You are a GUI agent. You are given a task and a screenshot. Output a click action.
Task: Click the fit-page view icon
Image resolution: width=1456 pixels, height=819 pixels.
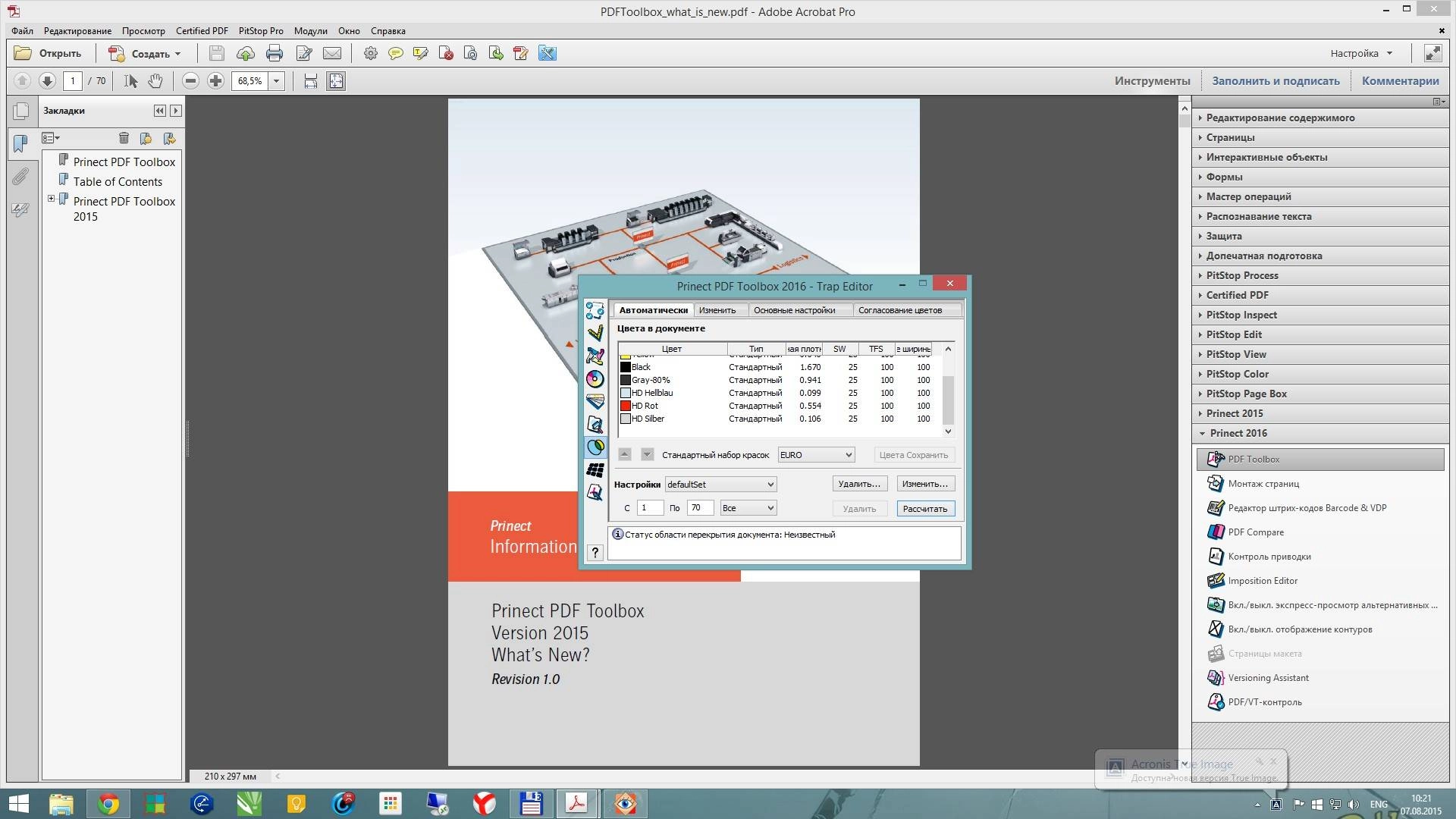pos(336,81)
